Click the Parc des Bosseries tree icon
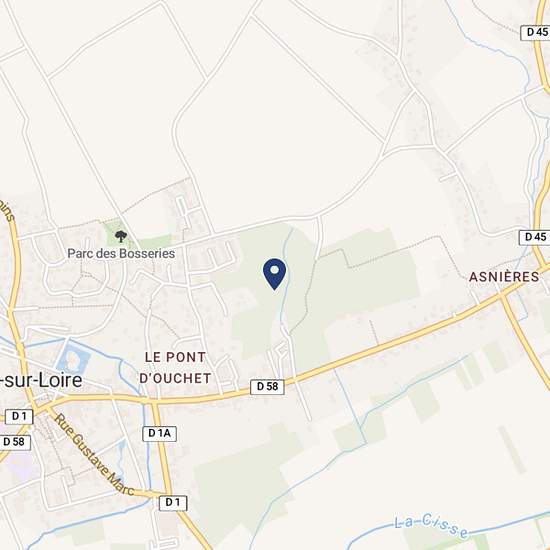The width and height of the screenshot is (550, 550). coord(121,236)
